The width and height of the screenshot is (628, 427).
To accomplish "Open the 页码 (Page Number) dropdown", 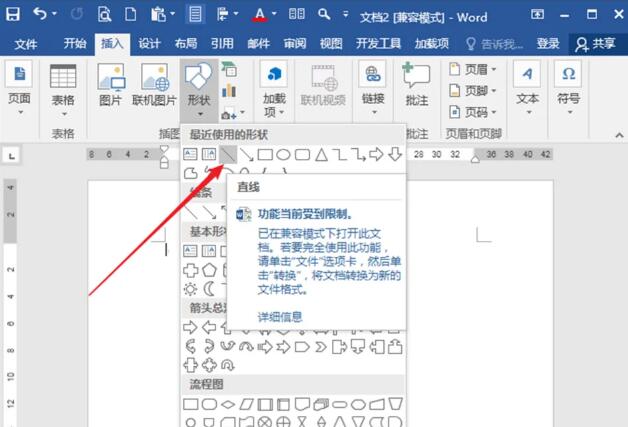I will [x=473, y=112].
